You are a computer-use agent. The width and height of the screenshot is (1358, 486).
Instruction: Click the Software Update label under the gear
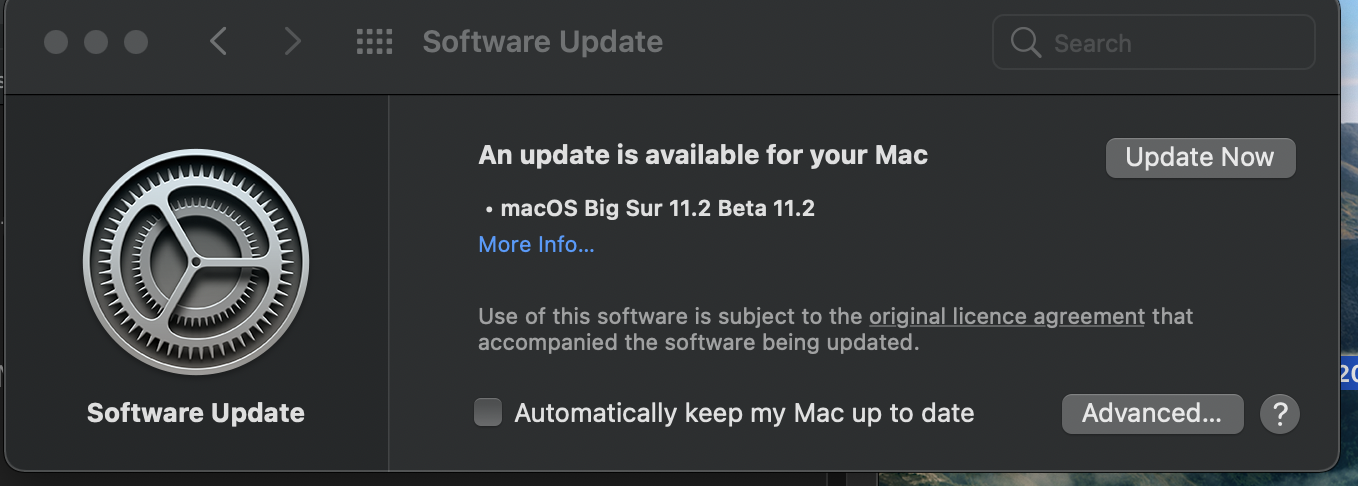(196, 413)
